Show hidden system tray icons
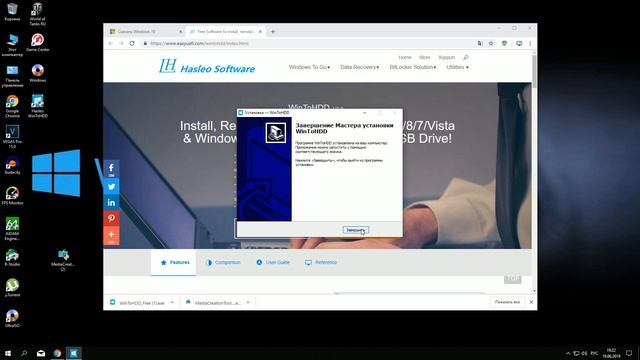 [568, 353]
